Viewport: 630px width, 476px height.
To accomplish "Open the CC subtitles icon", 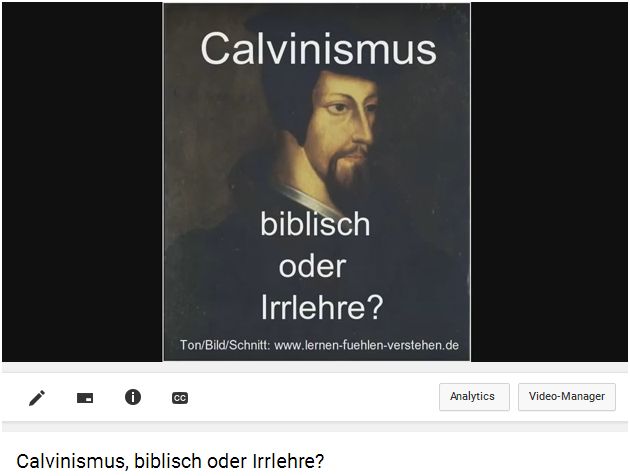I will 180,398.
